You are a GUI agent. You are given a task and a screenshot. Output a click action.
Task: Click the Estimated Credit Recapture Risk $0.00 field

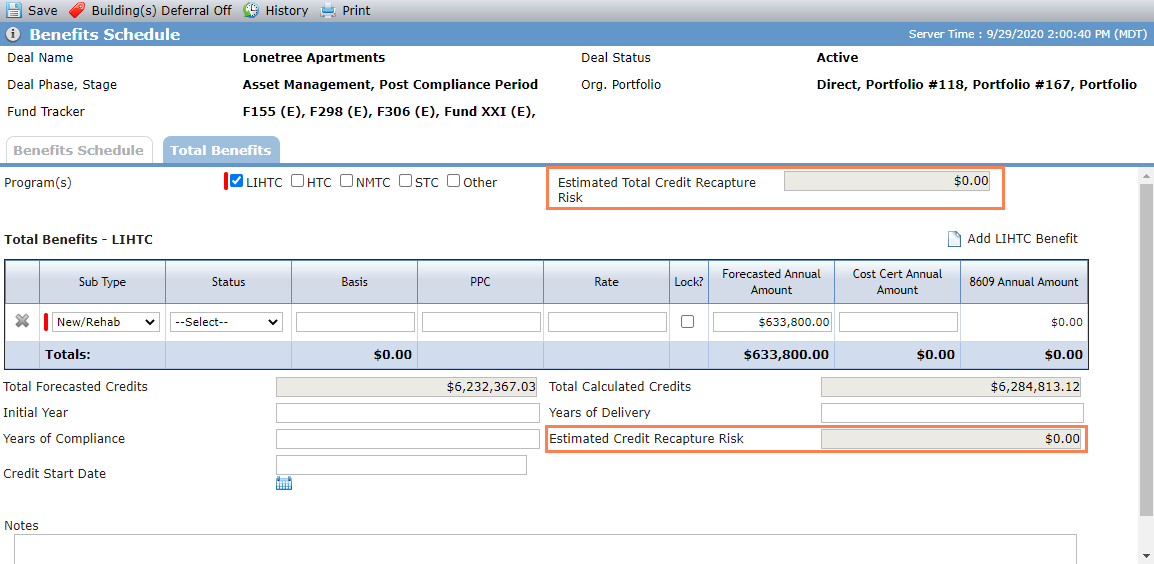pos(951,439)
